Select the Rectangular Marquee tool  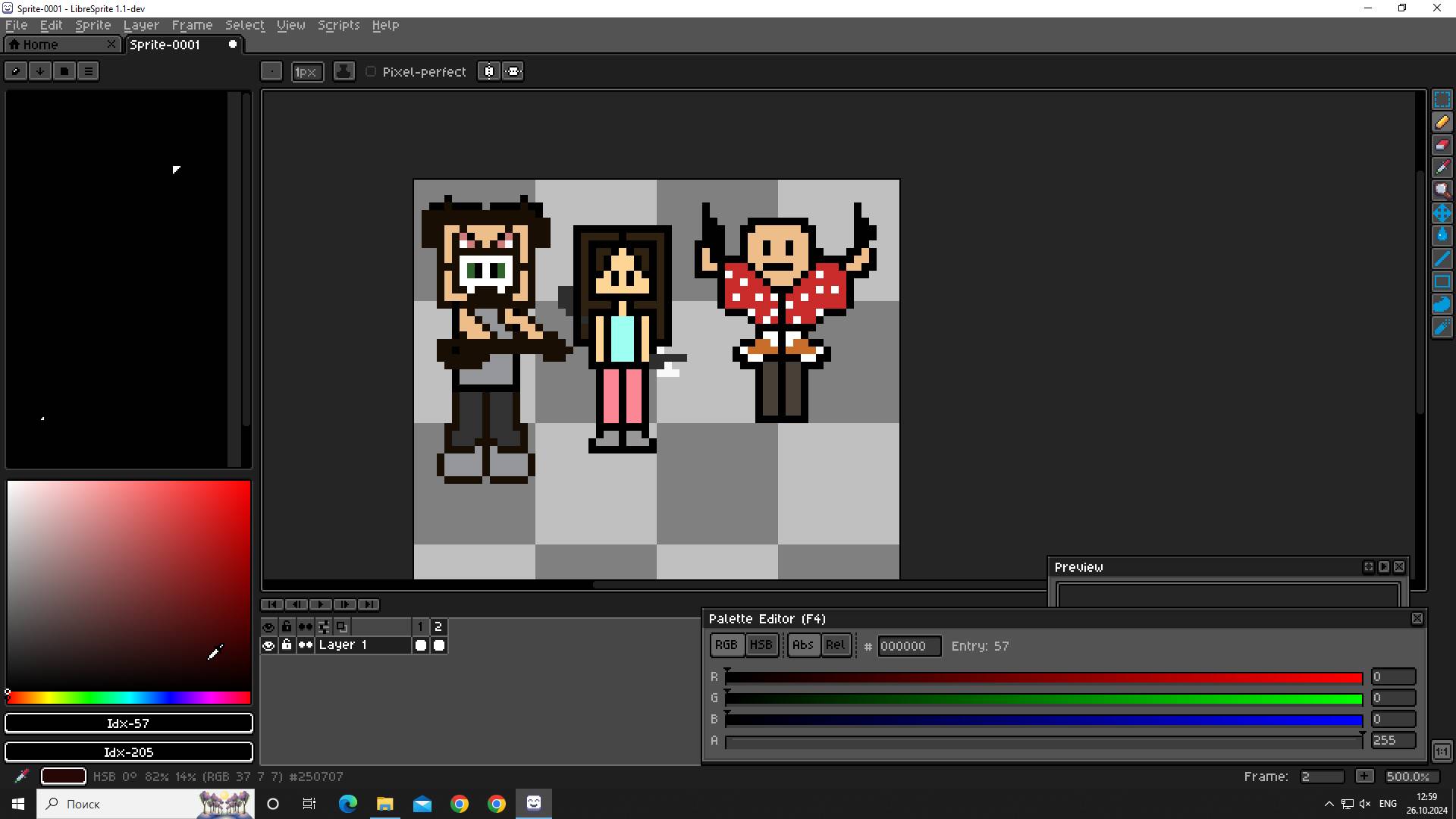pyautogui.click(x=1442, y=99)
